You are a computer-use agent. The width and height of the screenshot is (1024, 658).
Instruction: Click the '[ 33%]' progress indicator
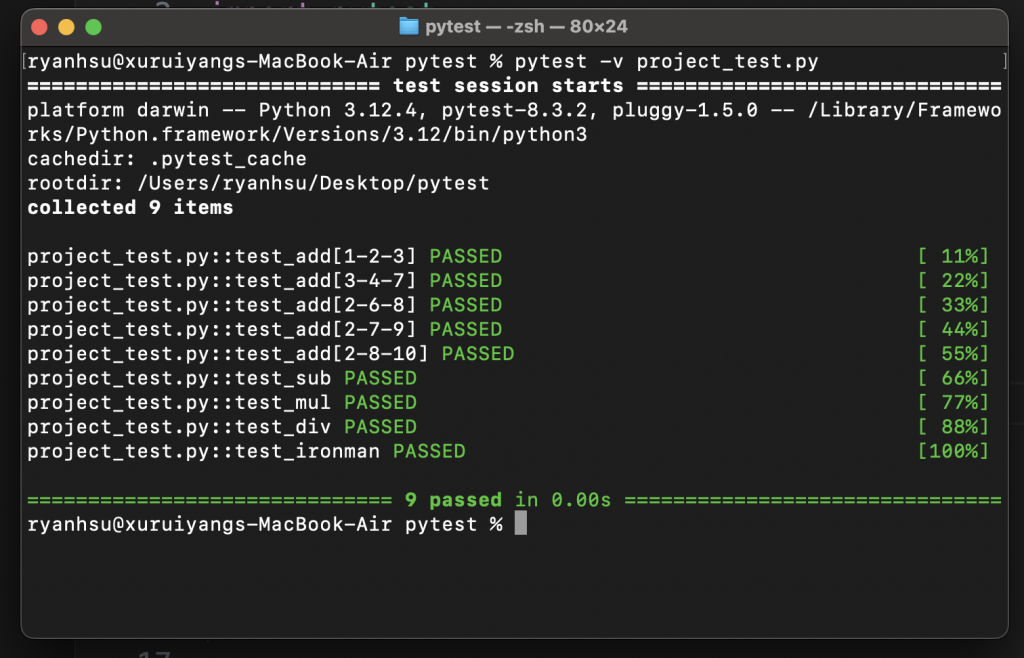click(953, 305)
